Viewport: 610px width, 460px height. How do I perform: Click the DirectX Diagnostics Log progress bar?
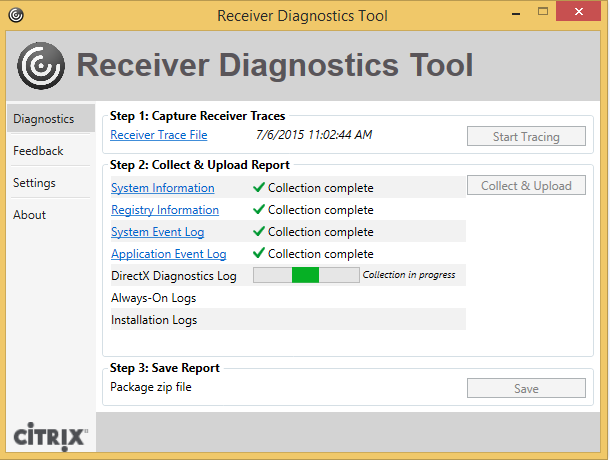pyautogui.click(x=305, y=275)
